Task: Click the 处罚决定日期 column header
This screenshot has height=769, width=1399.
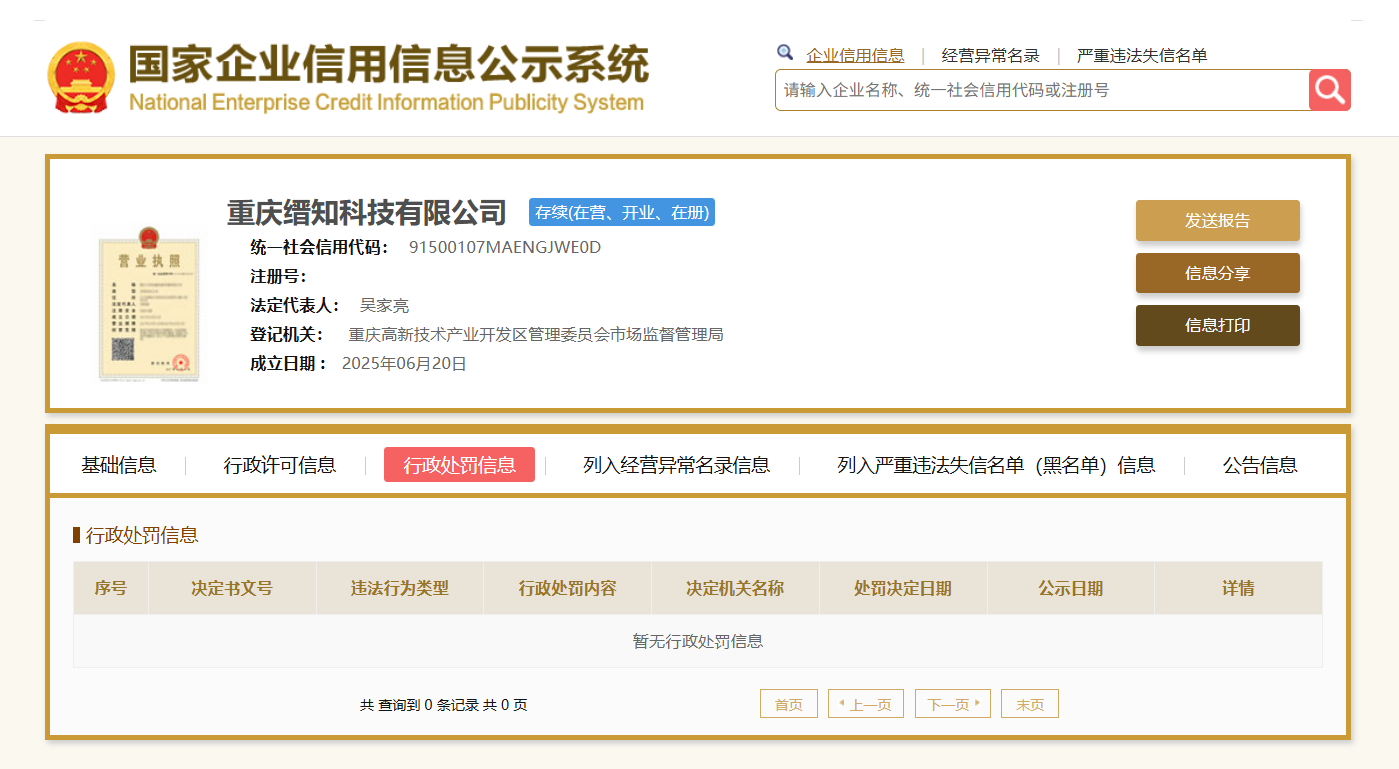Action: (x=903, y=588)
